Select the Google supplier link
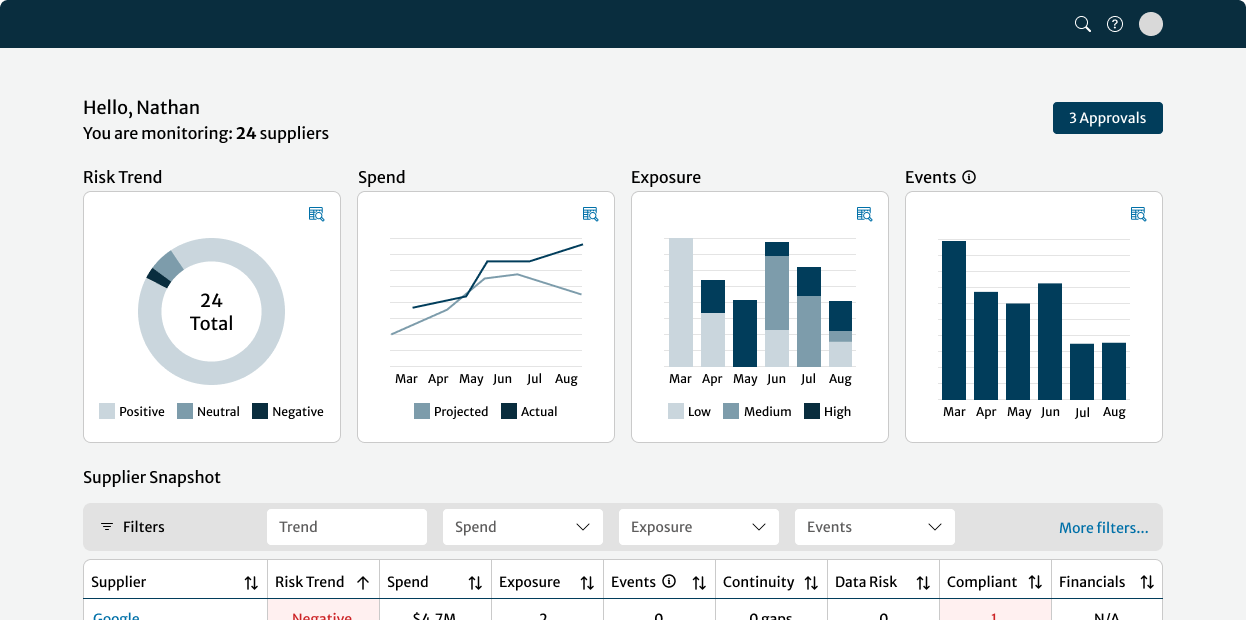 (115, 614)
